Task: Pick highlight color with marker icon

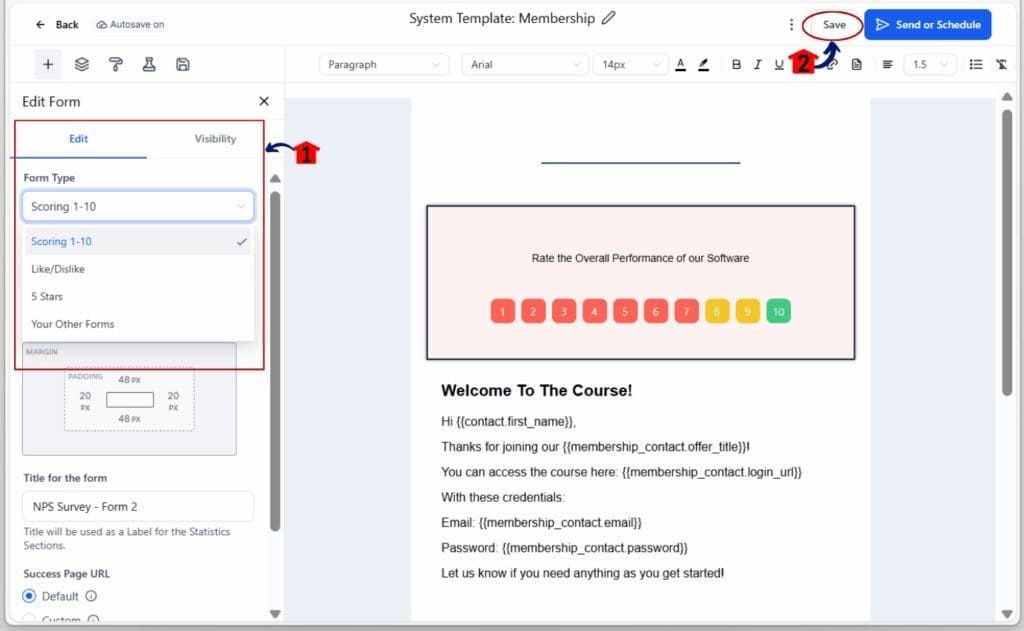Action: pyautogui.click(x=703, y=64)
